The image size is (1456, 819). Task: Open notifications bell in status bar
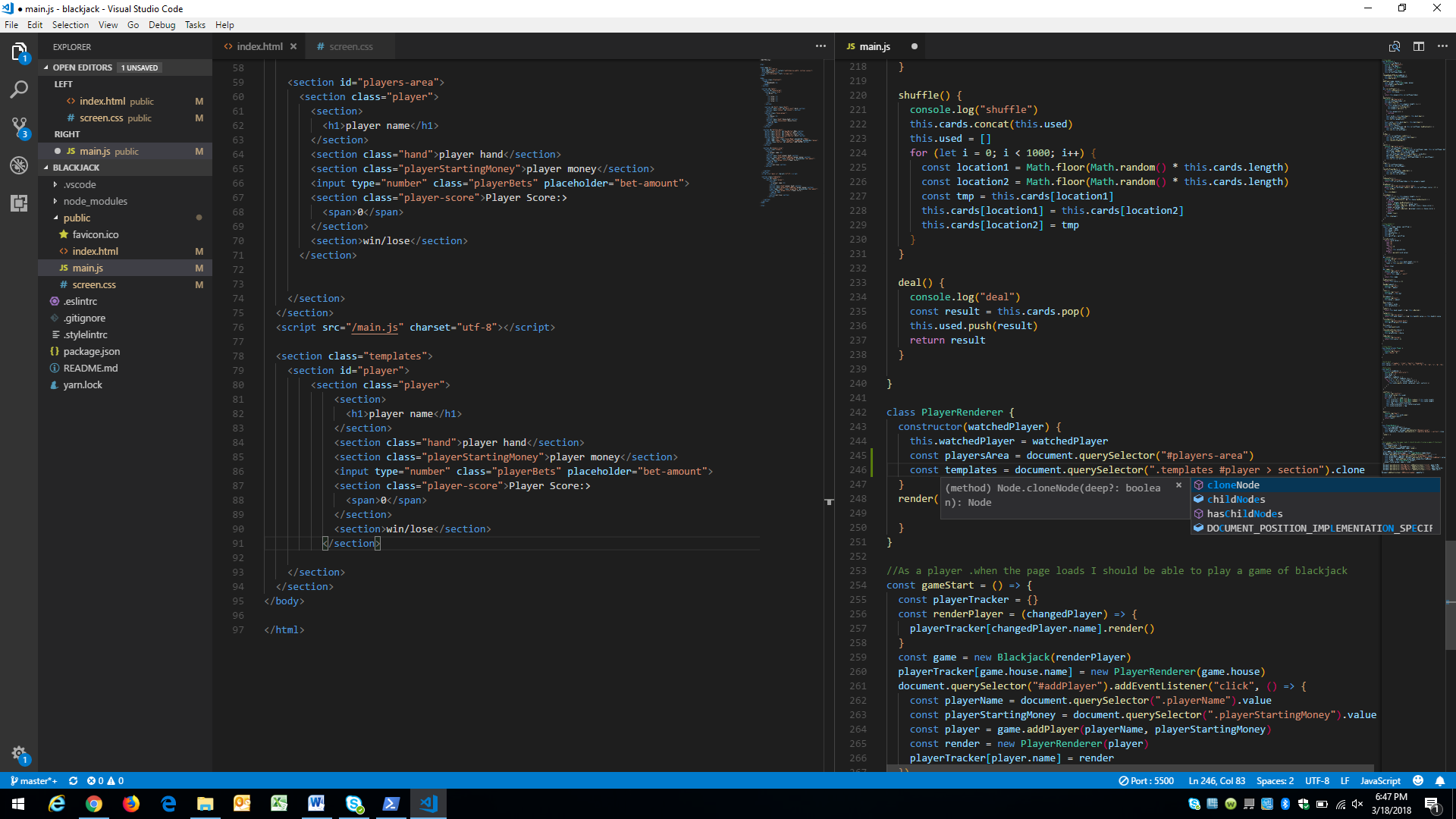click(1440, 780)
